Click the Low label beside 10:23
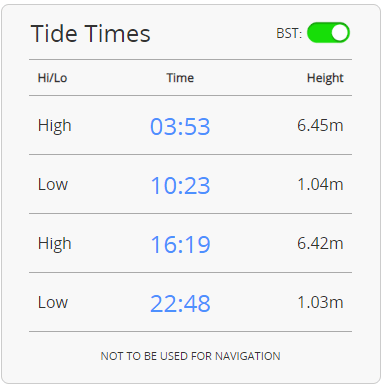Viewport: 382px width, 387px height. coord(53,185)
